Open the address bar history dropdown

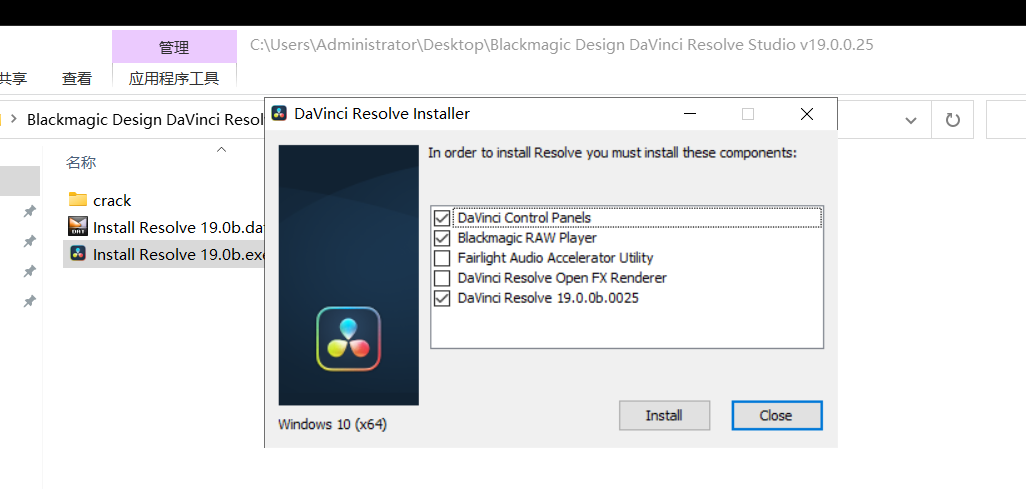[x=910, y=120]
